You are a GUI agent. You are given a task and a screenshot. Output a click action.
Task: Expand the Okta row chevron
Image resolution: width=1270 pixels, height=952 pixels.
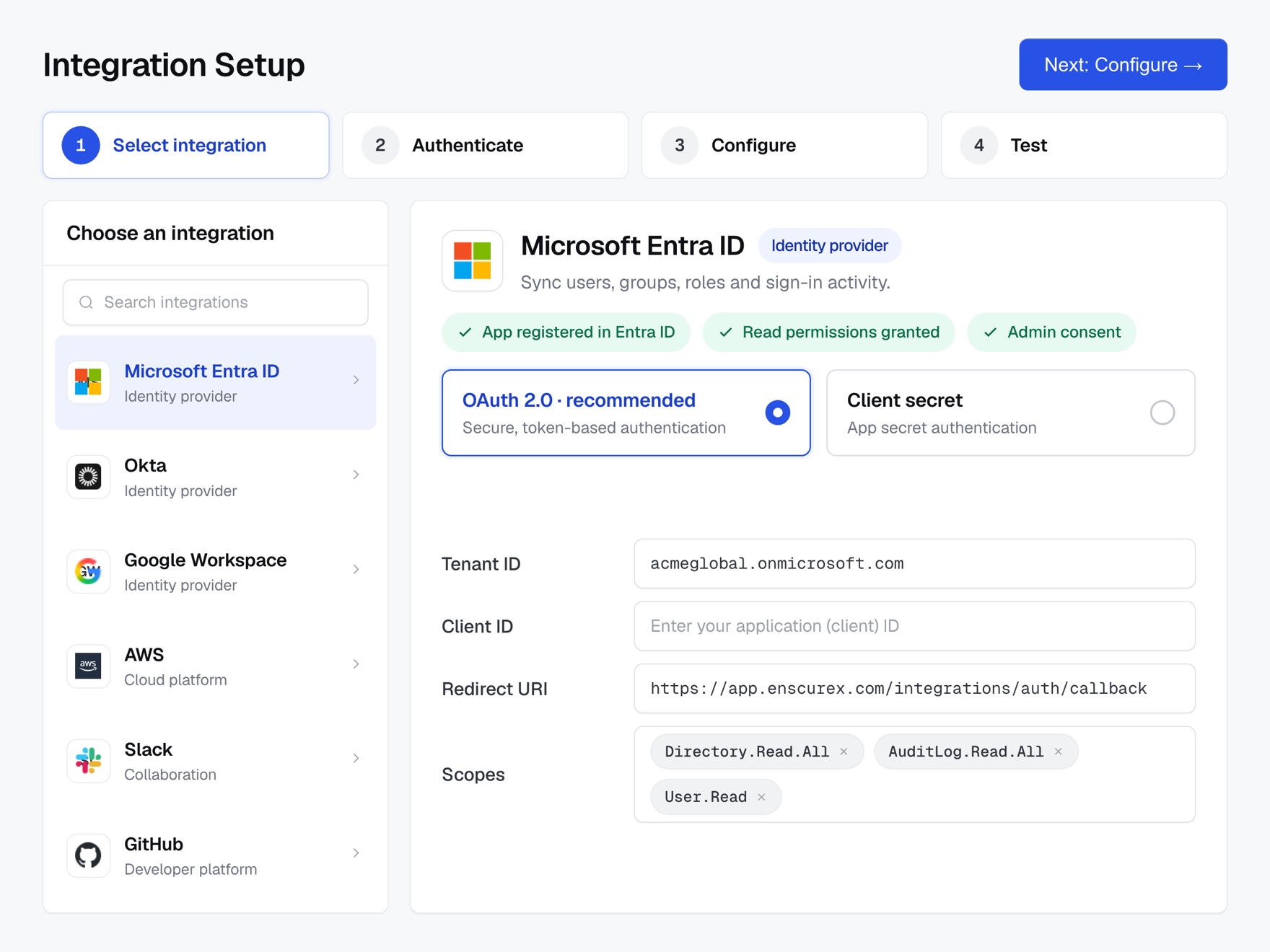click(x=356, y=475)
